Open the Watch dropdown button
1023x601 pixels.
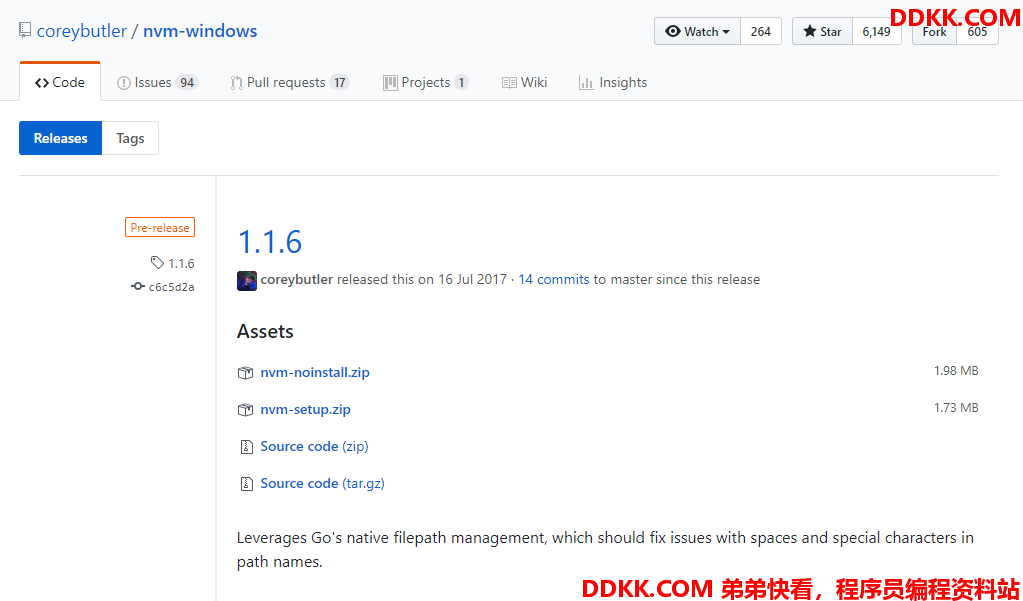coord(697,31)
